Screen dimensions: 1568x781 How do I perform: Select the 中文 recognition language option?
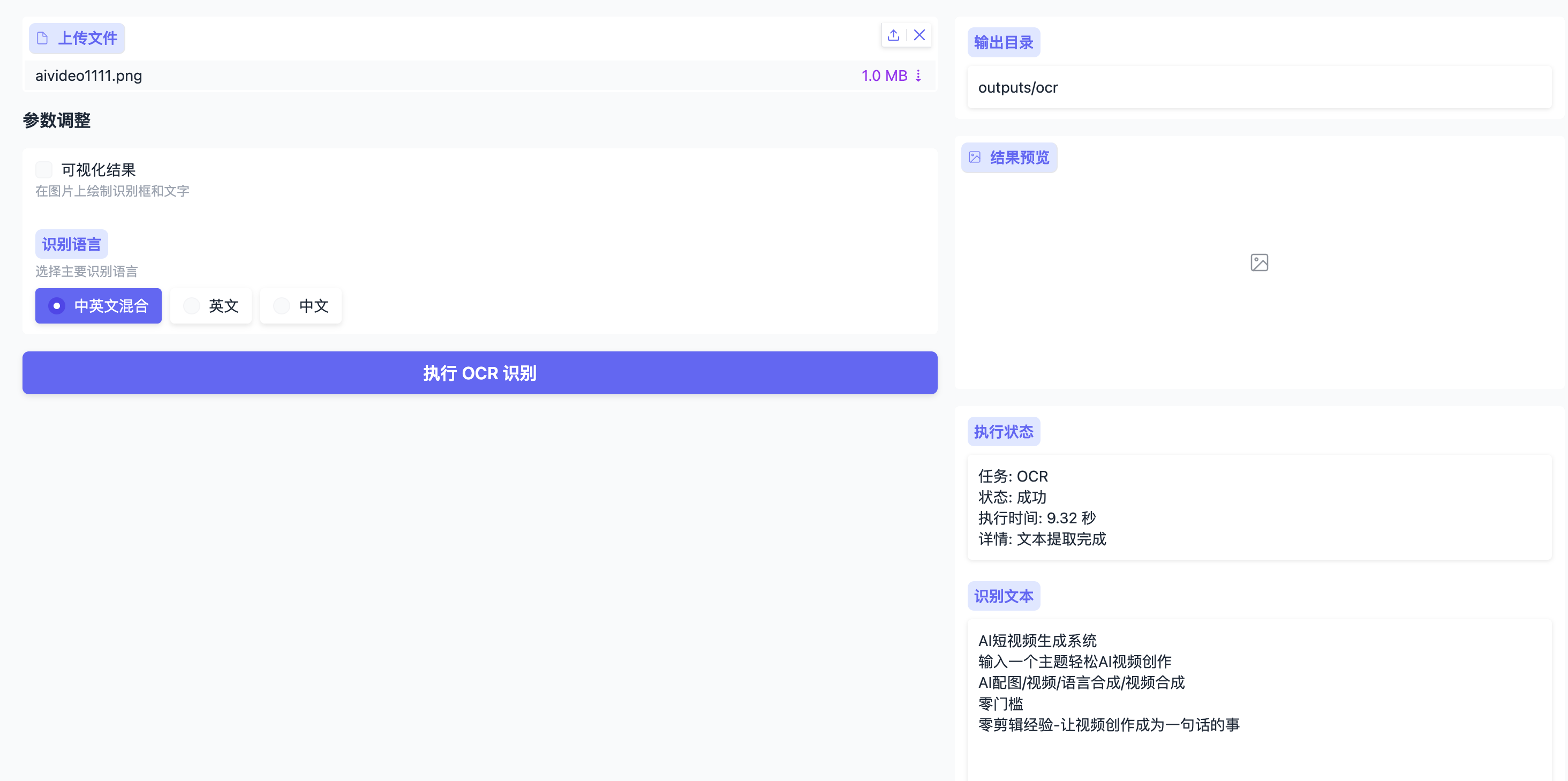[x=300, y=306]
